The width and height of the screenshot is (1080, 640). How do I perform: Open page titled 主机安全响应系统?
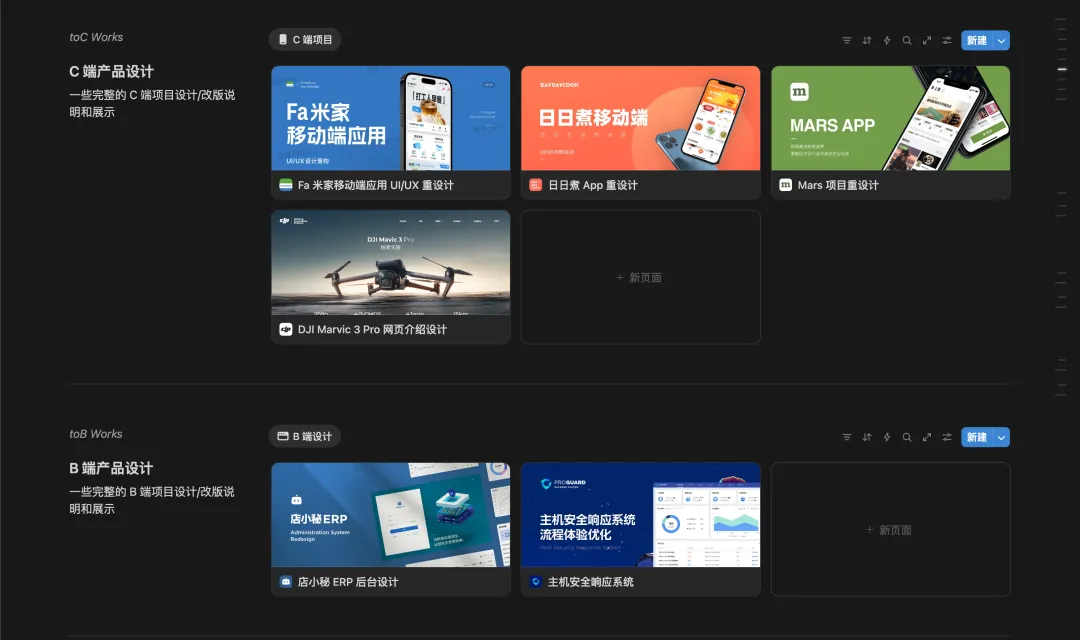(590, 582)
